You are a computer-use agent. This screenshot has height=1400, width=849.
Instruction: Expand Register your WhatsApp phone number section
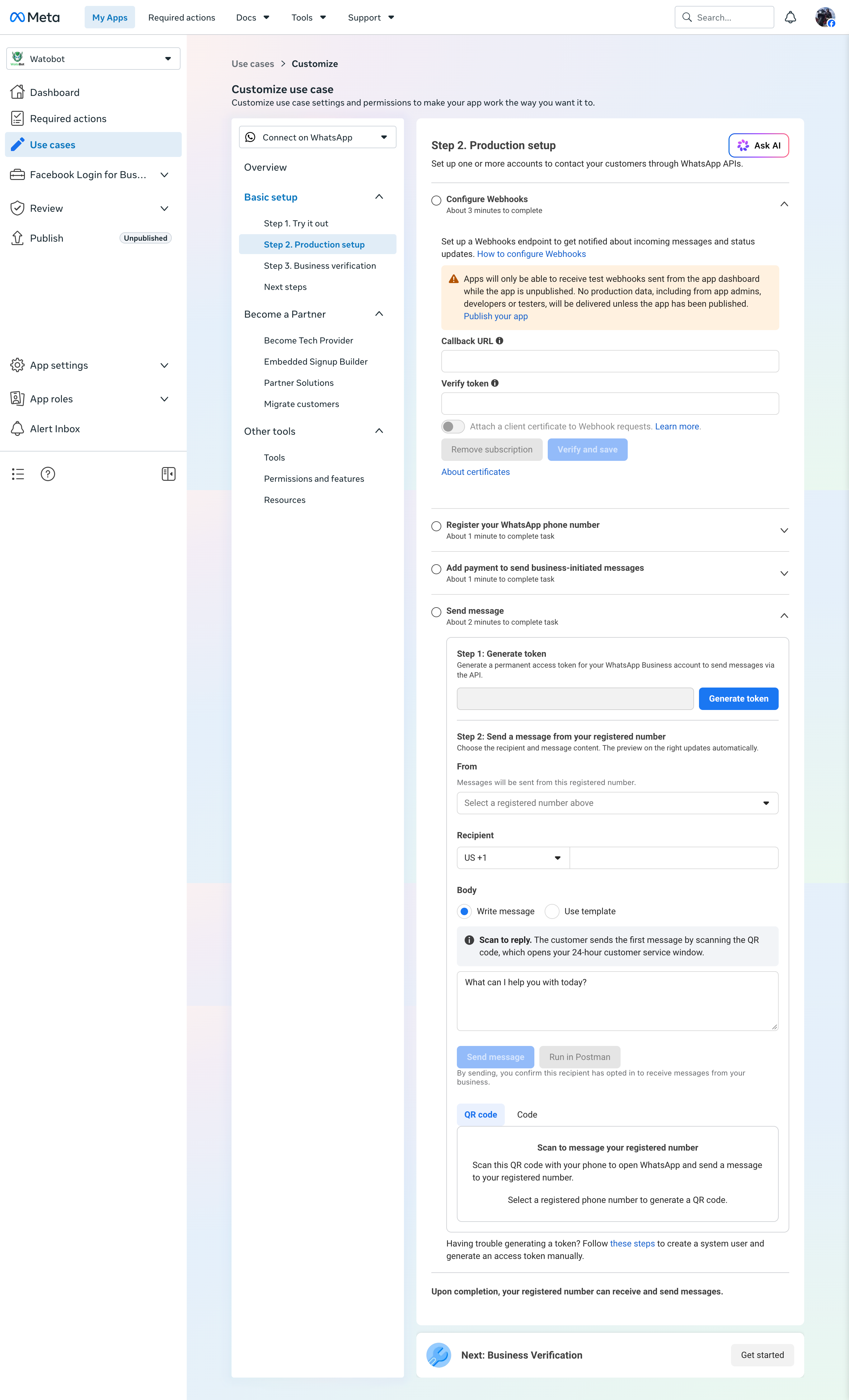coord(784,530)
